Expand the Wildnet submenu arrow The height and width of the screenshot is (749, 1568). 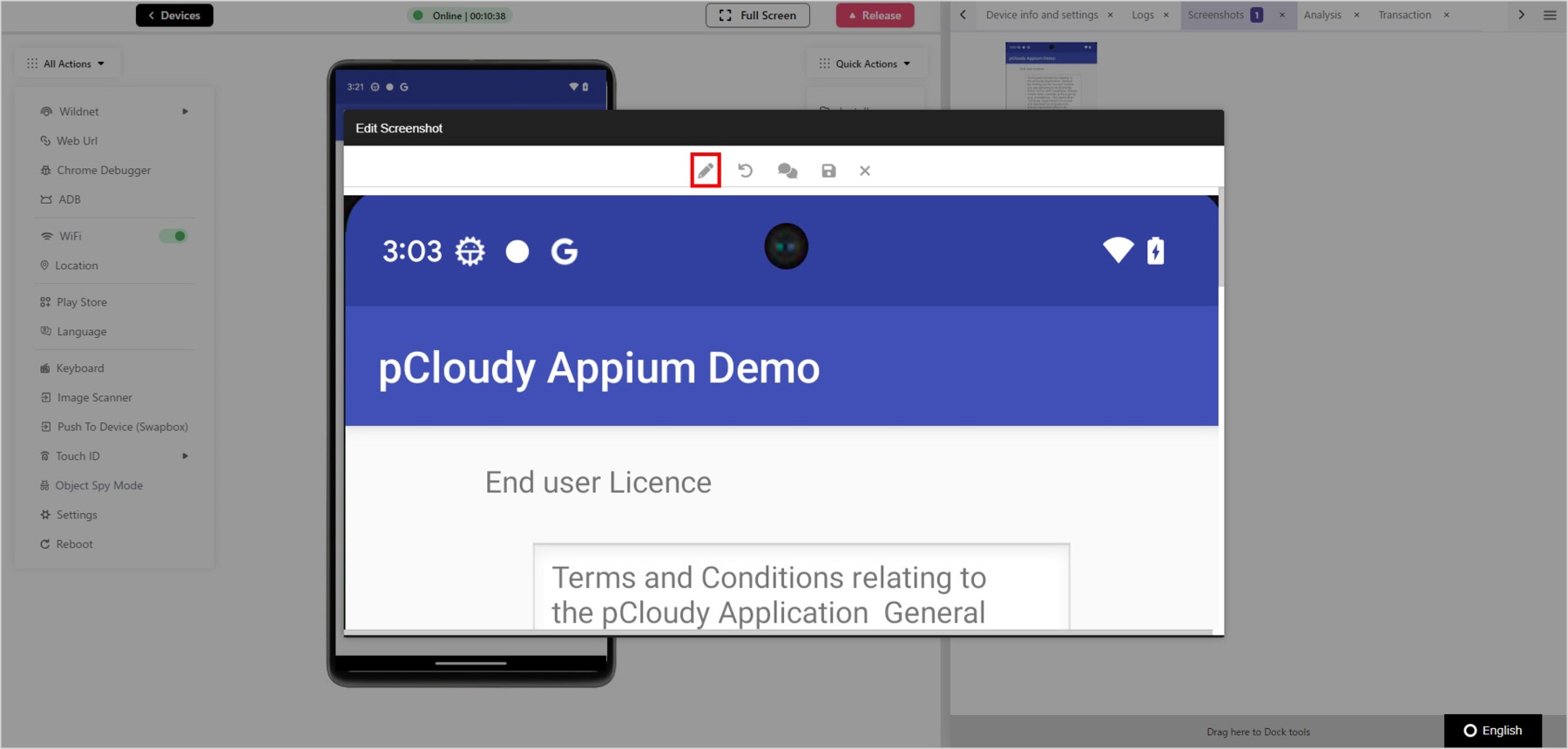(185, 111)
